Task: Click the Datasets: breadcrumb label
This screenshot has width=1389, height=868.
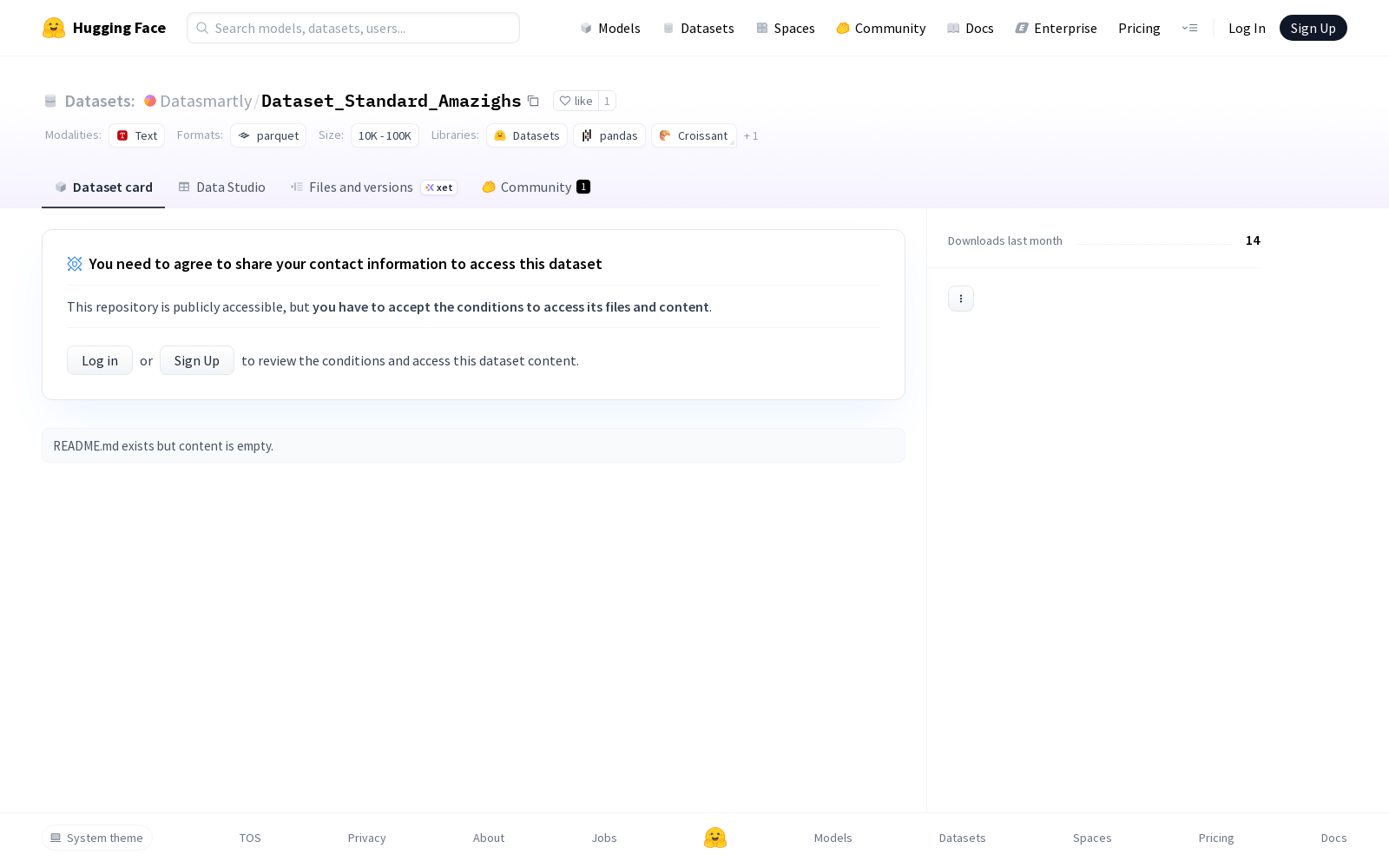Action: coord(99,101)
